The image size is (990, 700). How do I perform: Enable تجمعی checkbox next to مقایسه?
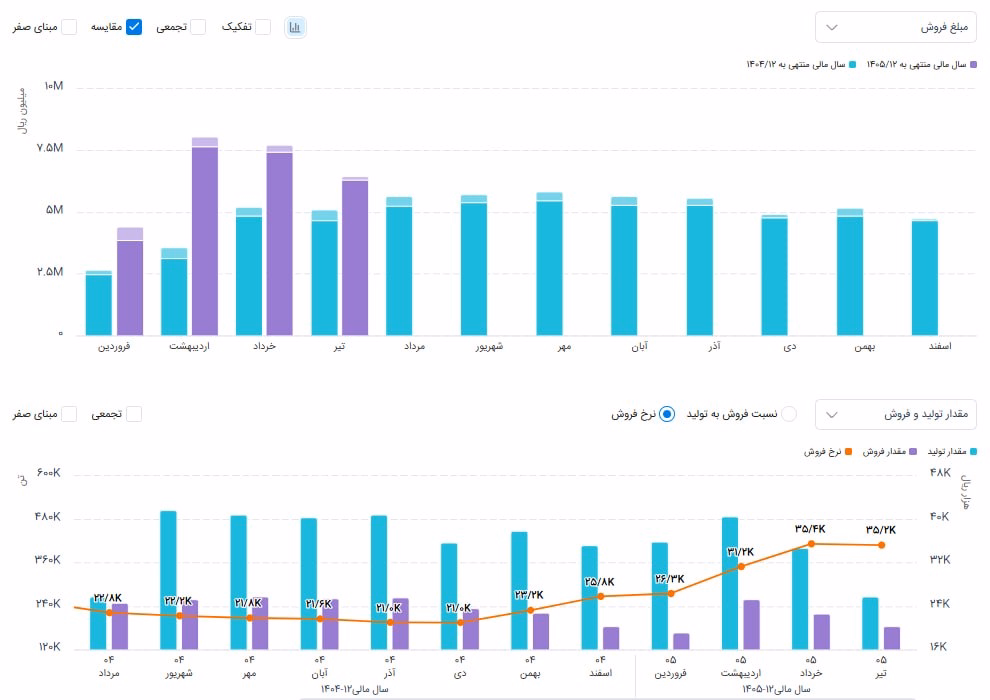tap(198, 27)
